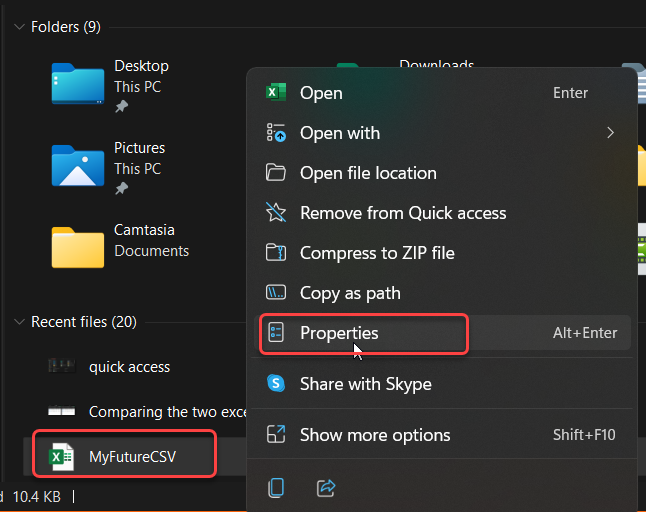Choose Properties from the context menu
The width and height of the screenshot is (646, 512).
(x=340, y=333)
